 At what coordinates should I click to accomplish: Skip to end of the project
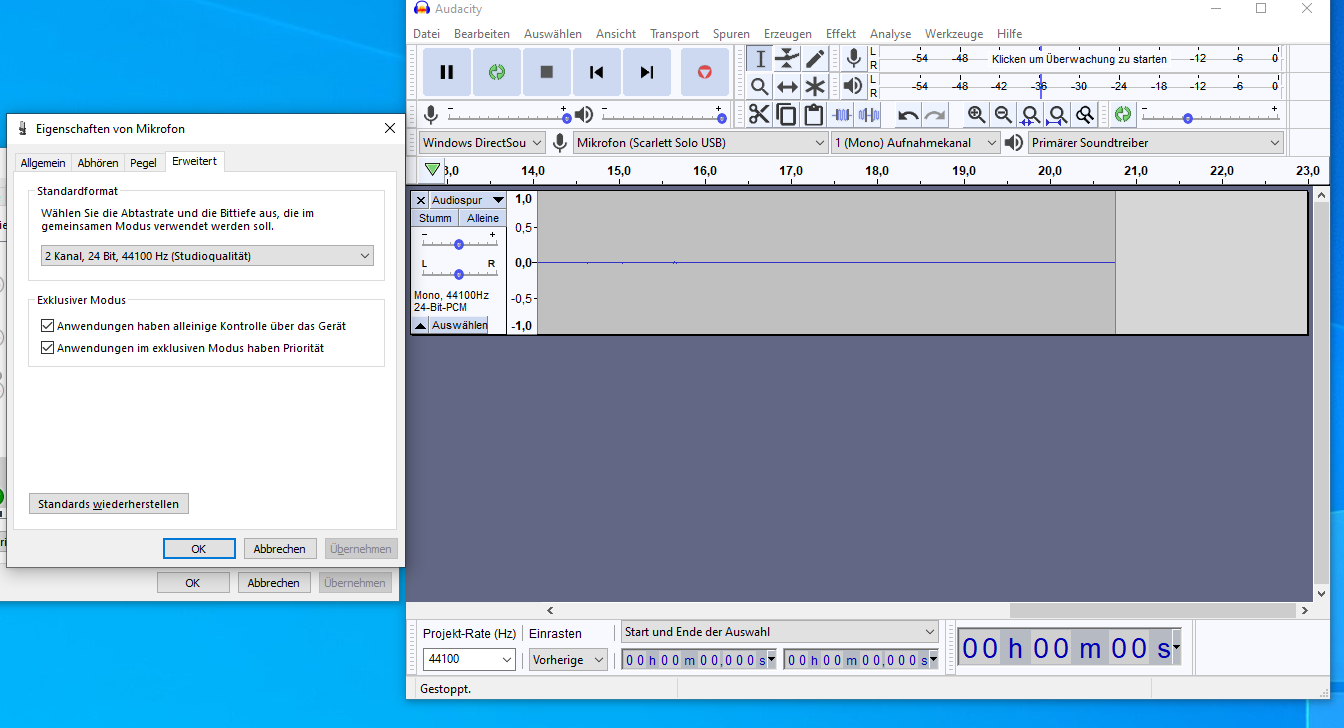[x=647, y=72]
